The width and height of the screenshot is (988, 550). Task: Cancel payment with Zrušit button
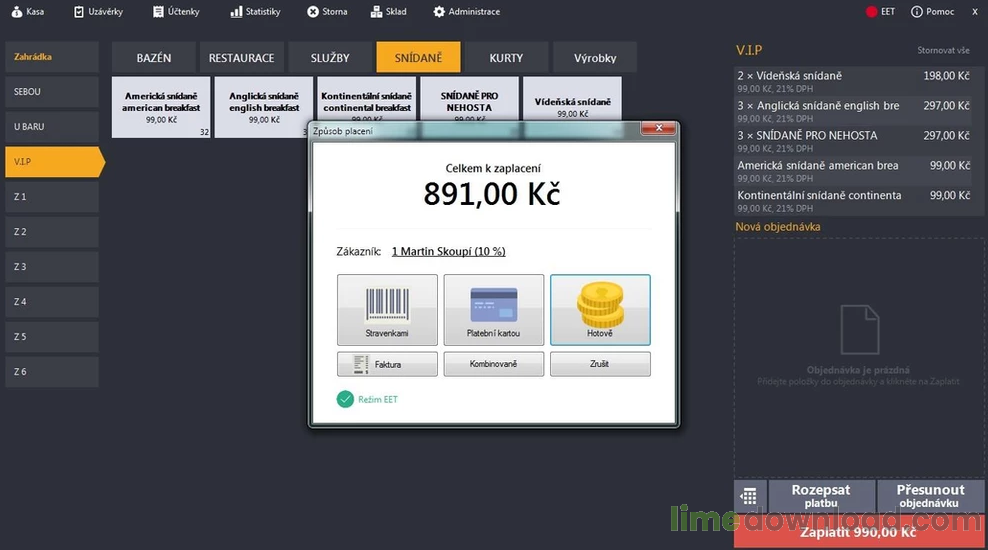tap(600, 364)
